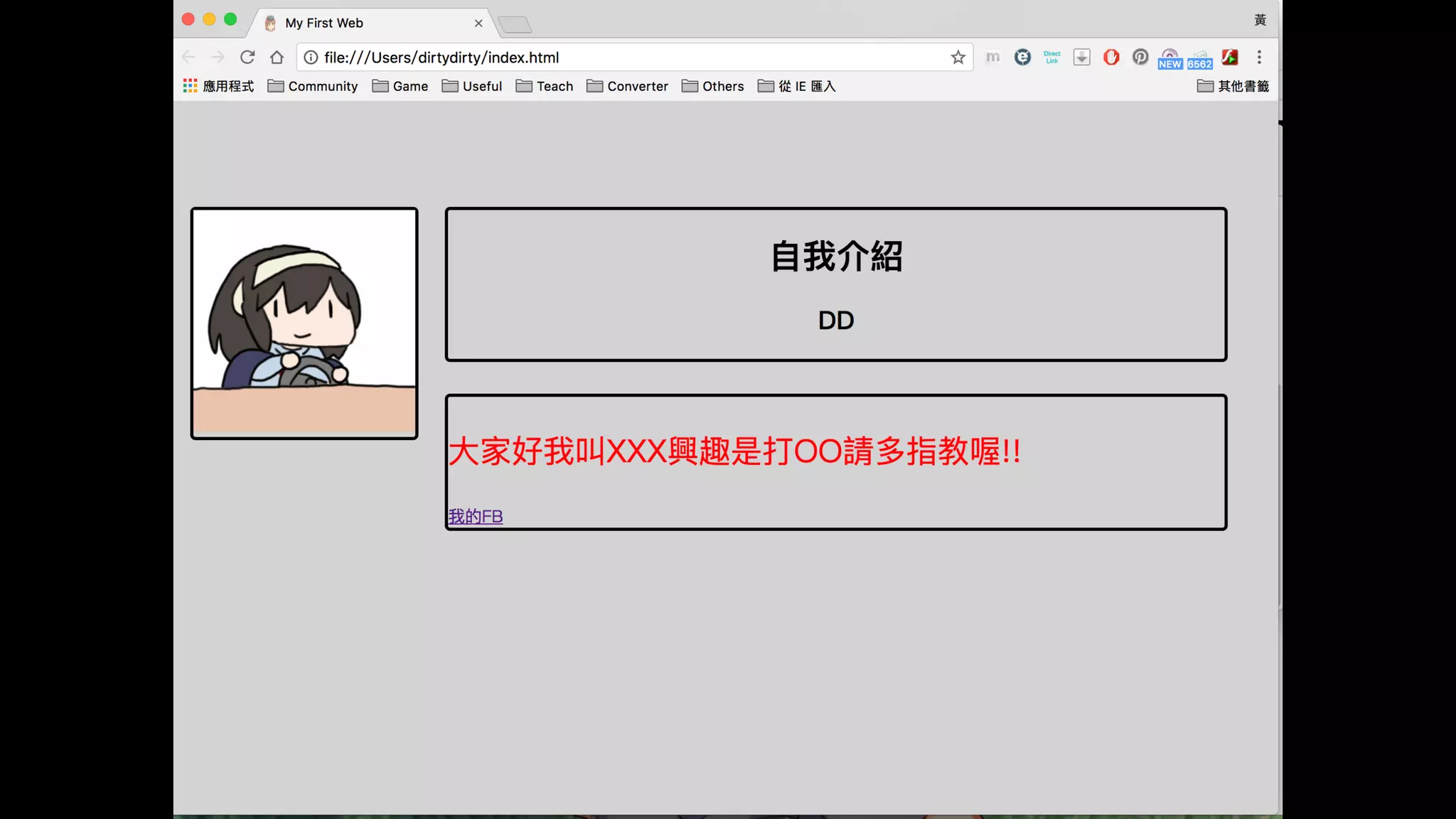
Task: Open the AdBlock red hand extension
Action: point(1111,57)
